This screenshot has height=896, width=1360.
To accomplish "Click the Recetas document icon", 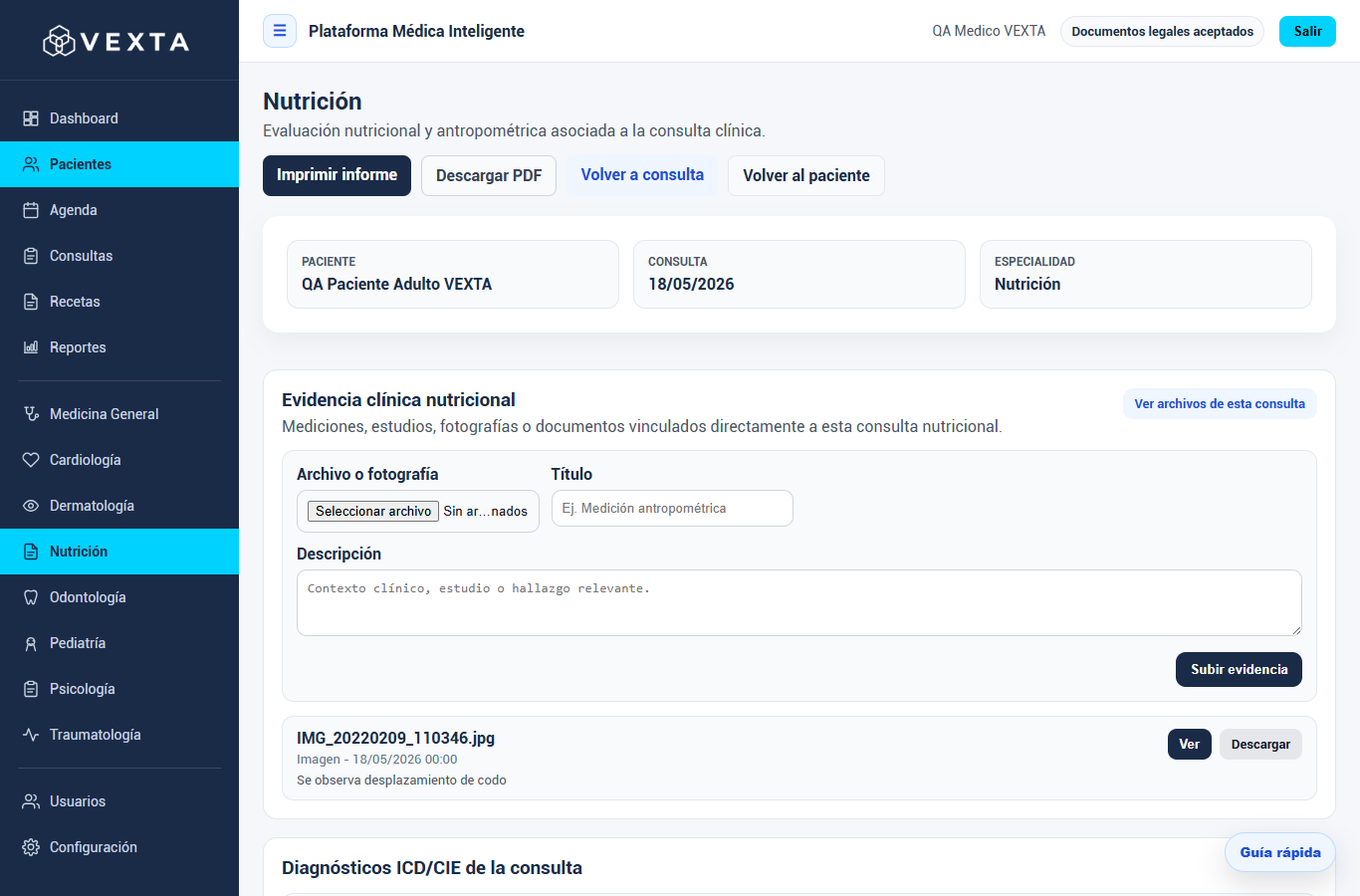I will pos(31,302).
